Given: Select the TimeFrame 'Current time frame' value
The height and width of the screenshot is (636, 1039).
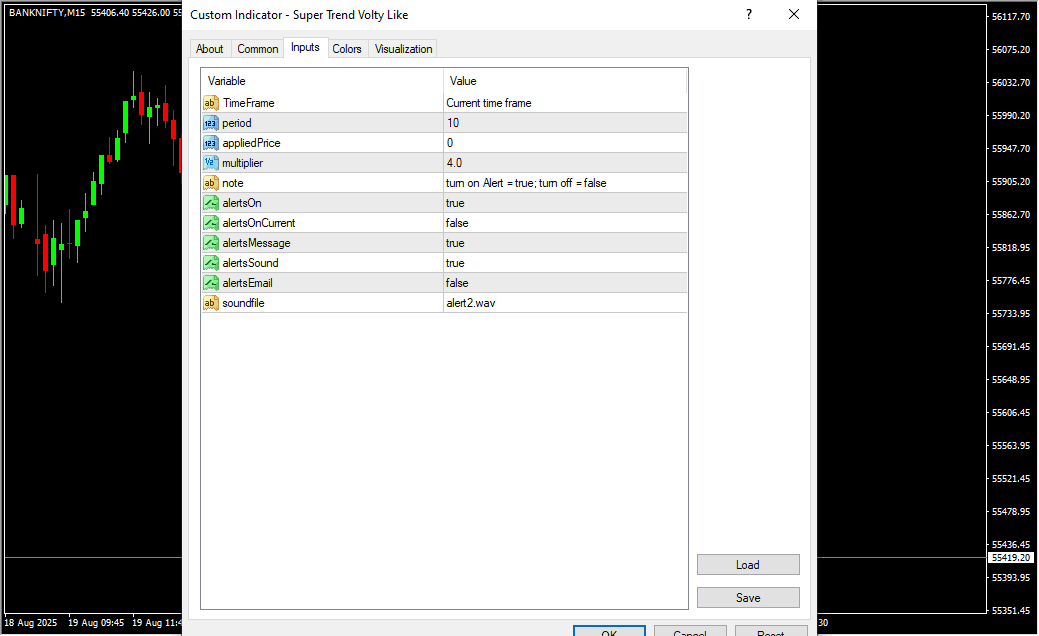Looking at the screenshot, I should coord(565,103).
